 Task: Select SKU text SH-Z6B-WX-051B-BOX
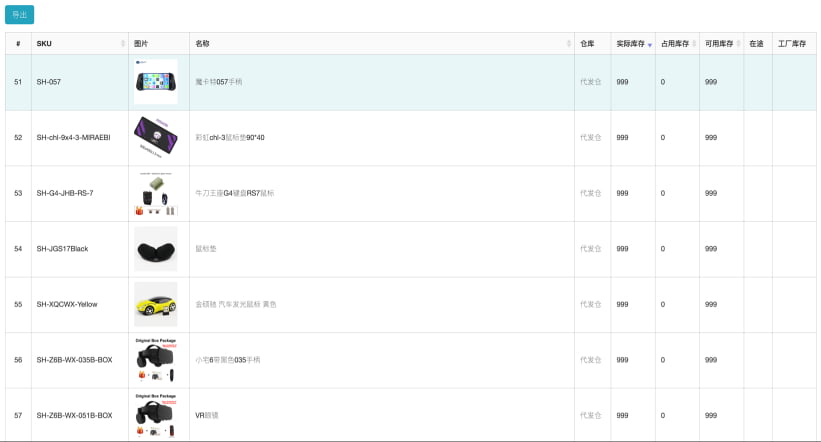[74, 415]
